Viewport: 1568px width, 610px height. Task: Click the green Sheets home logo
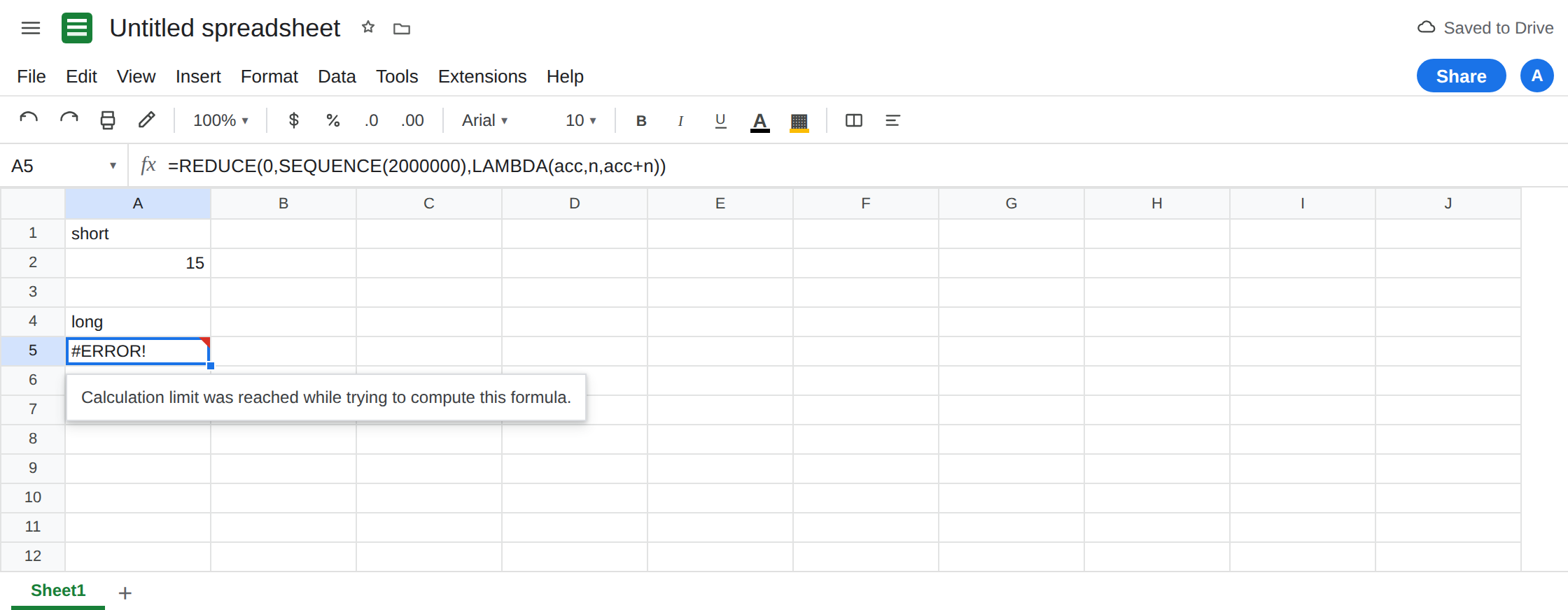(x=77, y=28)
